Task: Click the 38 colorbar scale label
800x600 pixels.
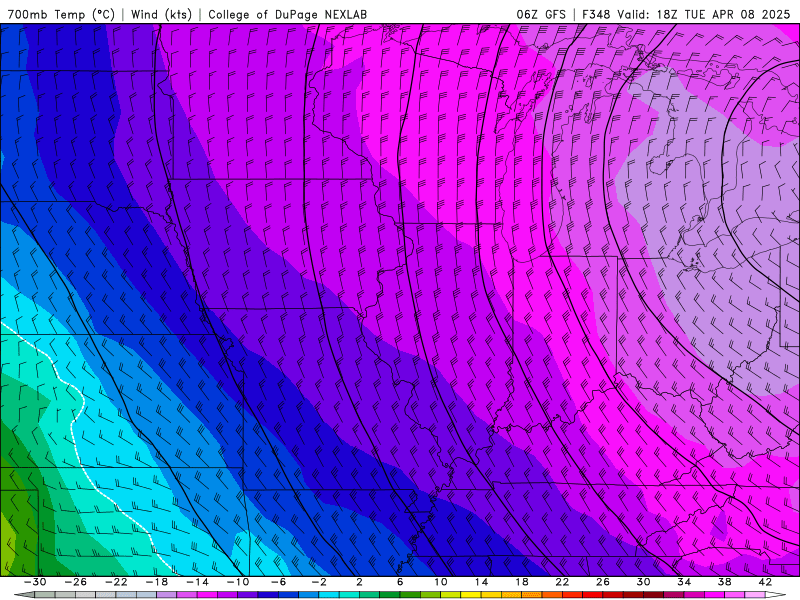Action: [724, 582]
